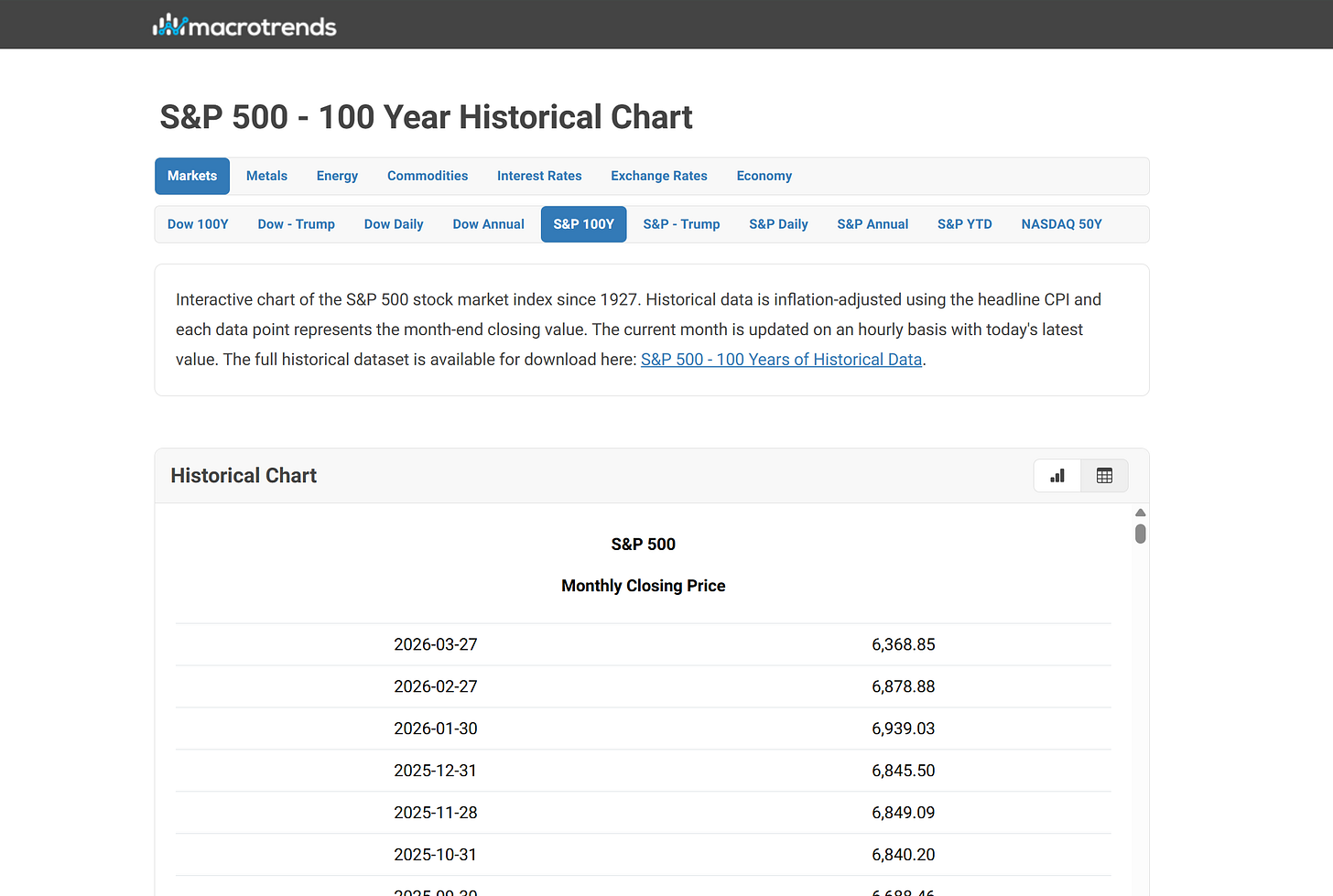The width and height of the screenshot is (1333, 896).
Task: Switch to the bar chart view icon
Action: pyautogui.click(x=1057, y=476)
